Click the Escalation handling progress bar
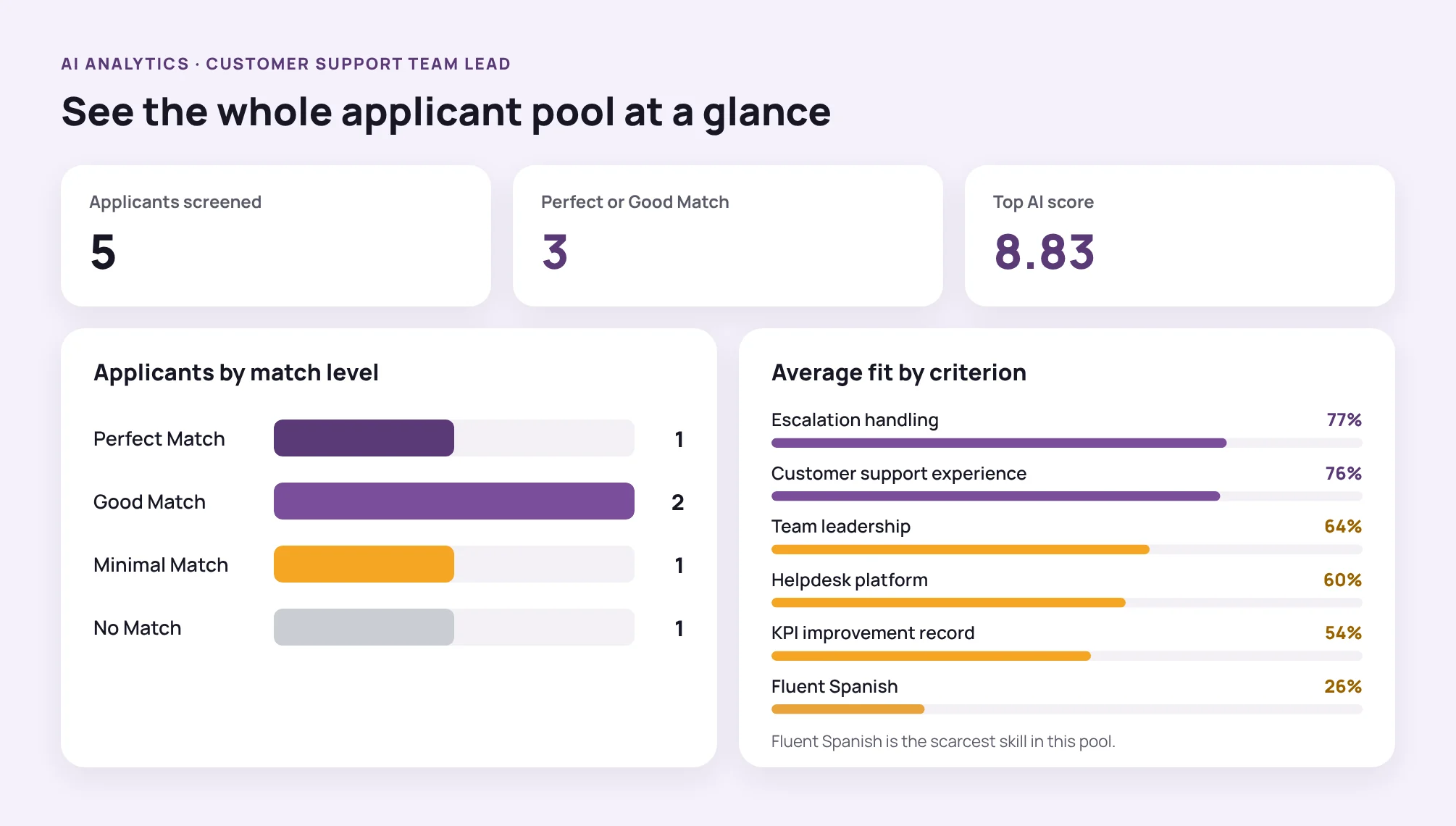 pos(1067,443)
